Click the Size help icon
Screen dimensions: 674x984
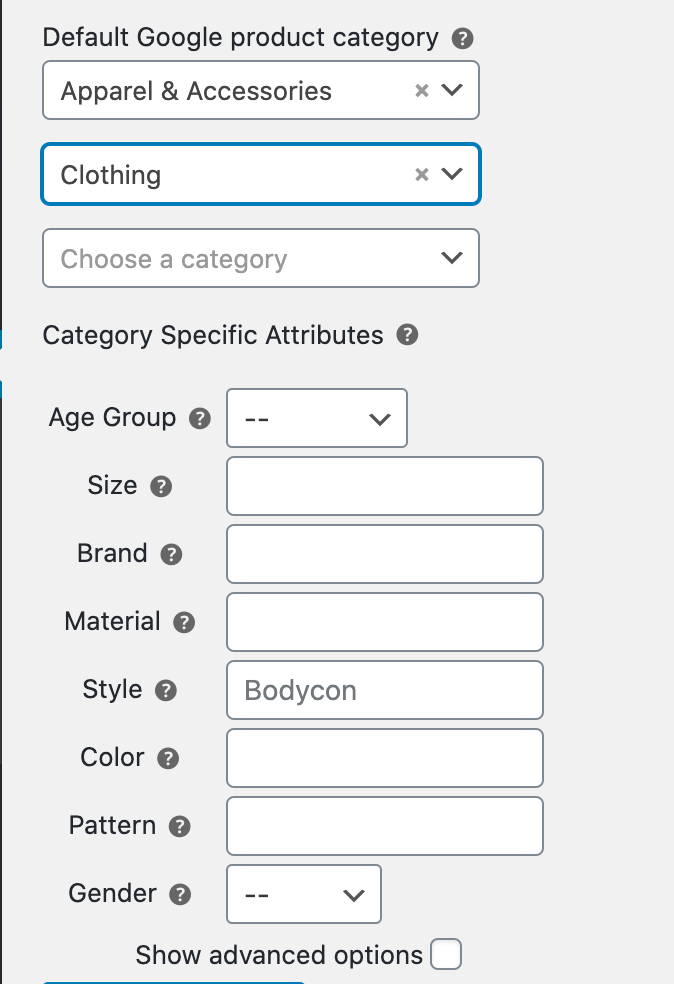[161, 487]
